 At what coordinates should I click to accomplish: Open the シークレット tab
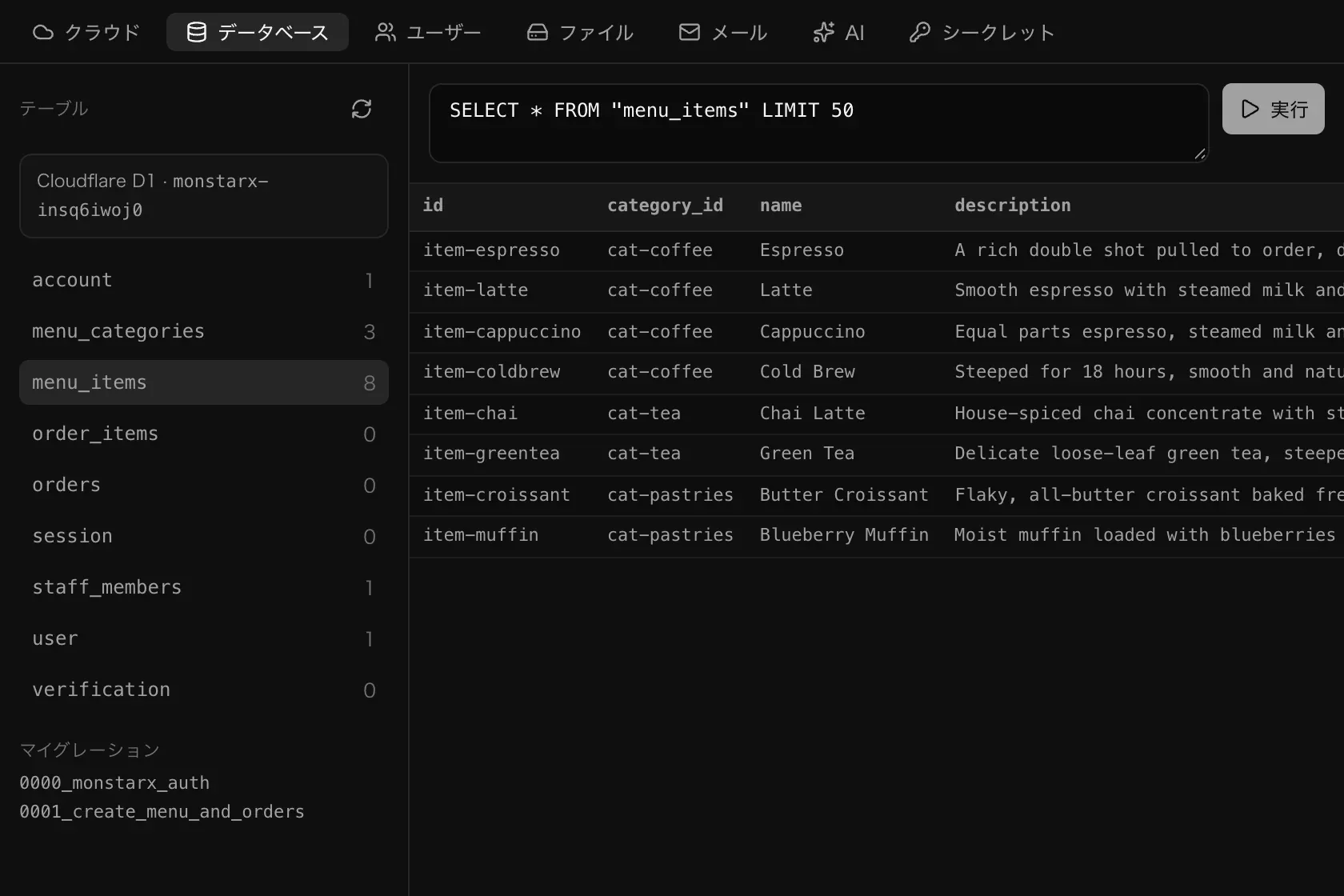coord(982,32)
